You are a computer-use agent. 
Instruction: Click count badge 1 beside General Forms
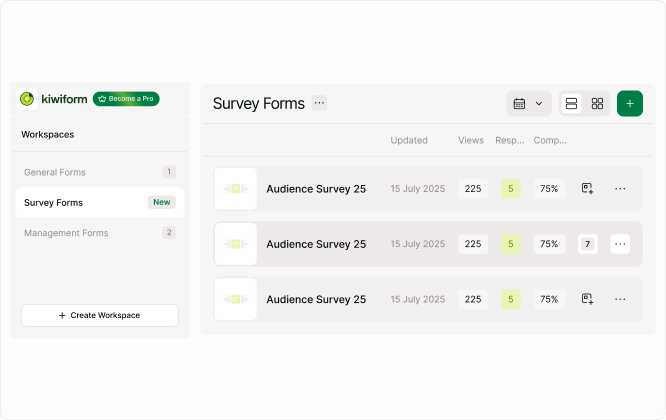169,172
